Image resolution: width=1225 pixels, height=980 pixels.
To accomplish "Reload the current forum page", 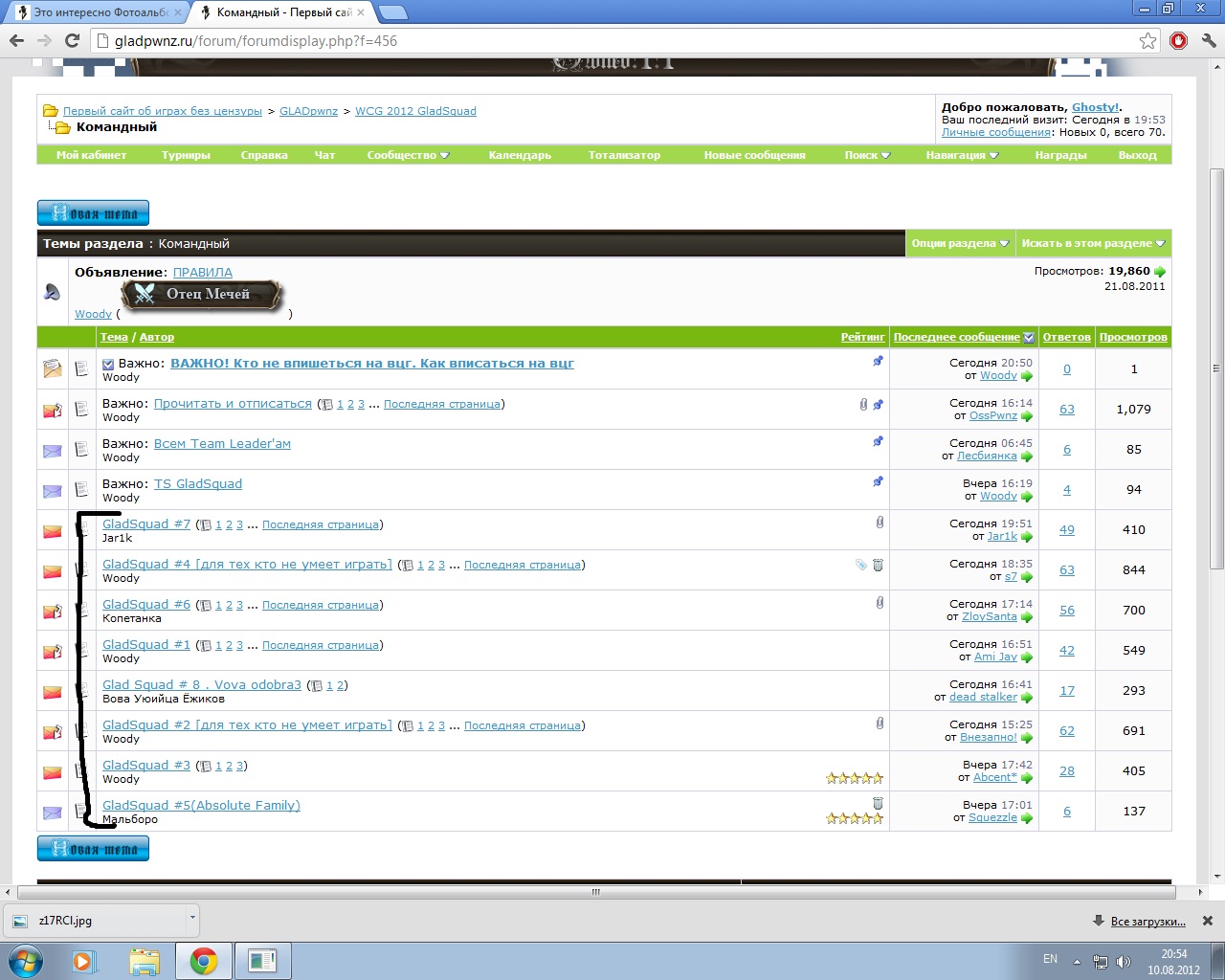I will [72, 40].
